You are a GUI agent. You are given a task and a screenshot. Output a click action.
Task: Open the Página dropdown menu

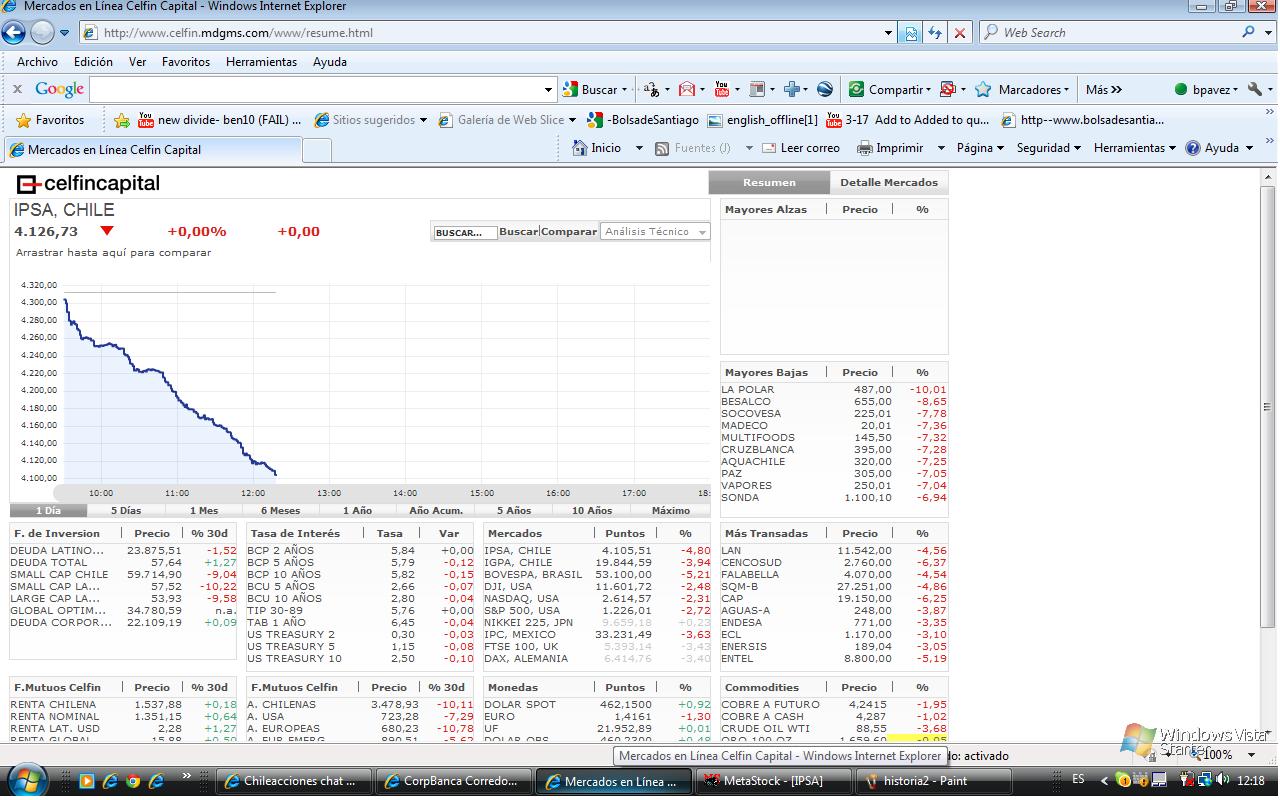coord(980,148)
